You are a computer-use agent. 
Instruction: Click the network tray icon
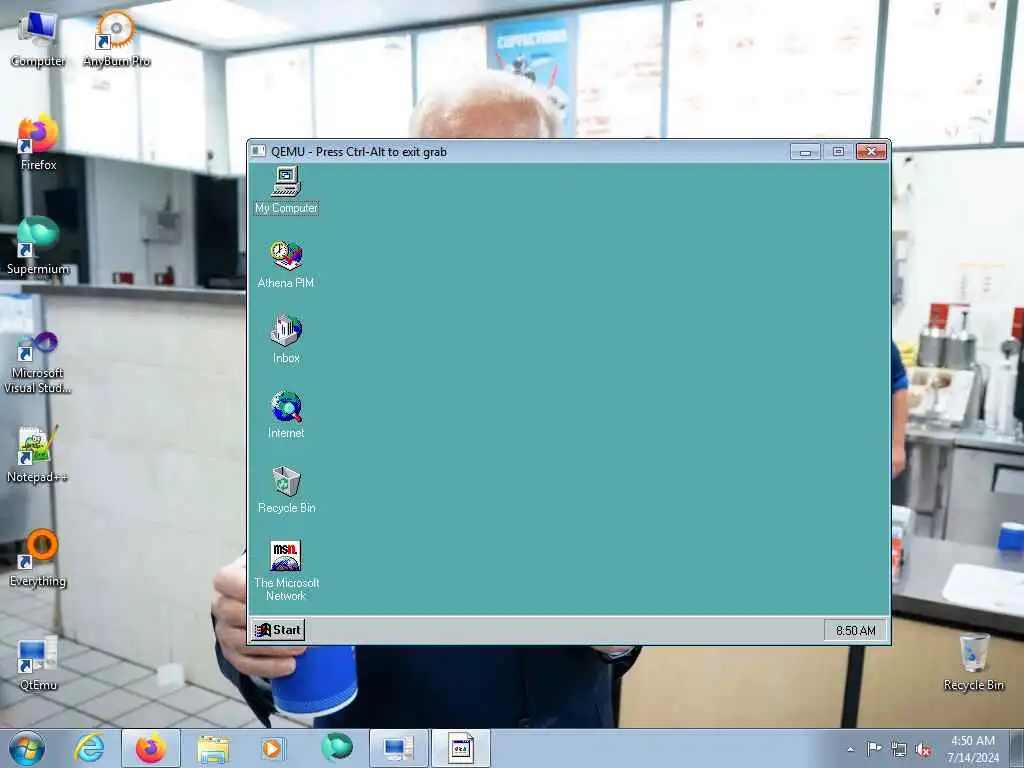tap(899, 750)
